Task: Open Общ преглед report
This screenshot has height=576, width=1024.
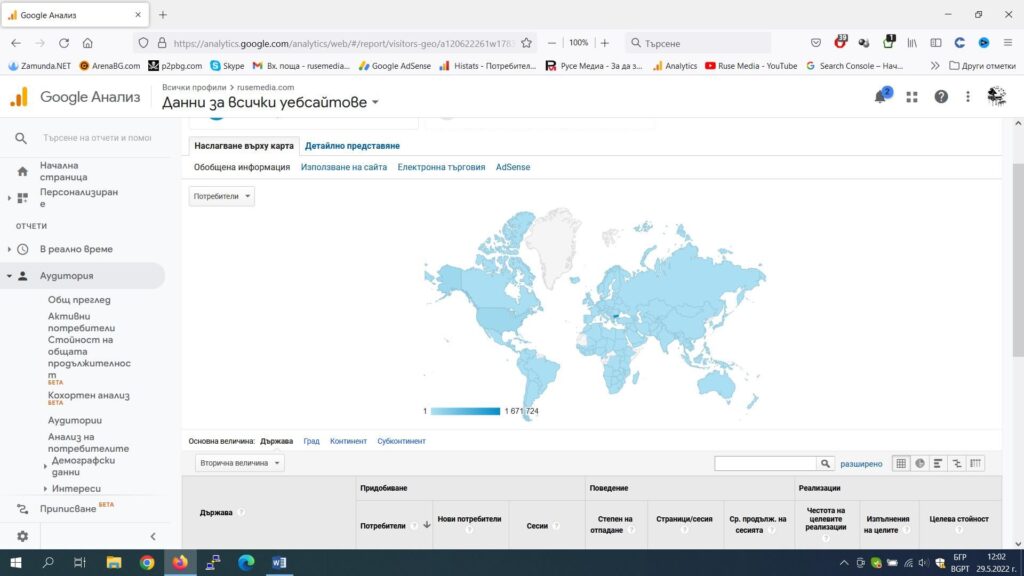Action: tap(79, 300)
